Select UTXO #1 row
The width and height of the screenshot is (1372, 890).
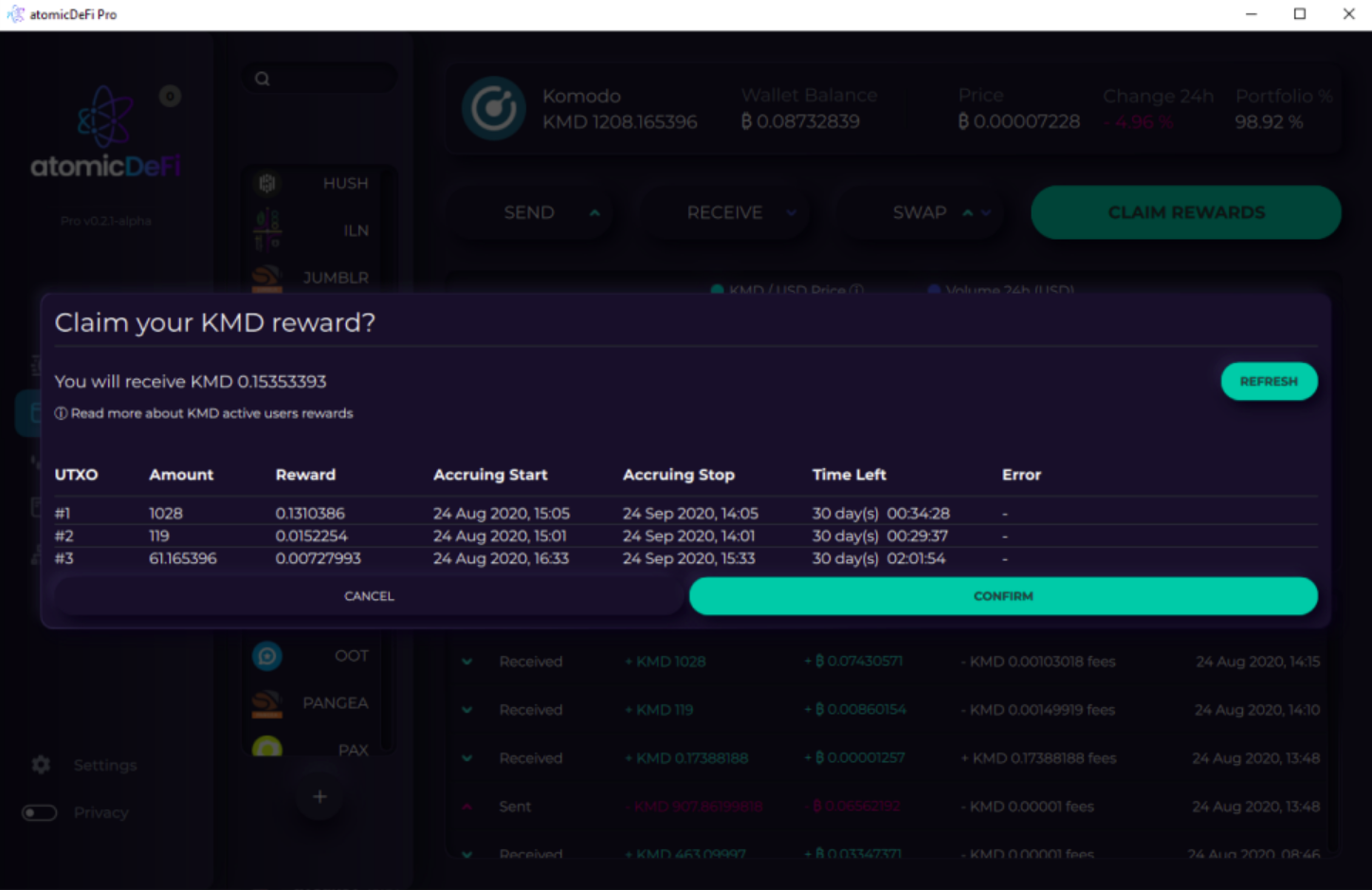point(686,513)
